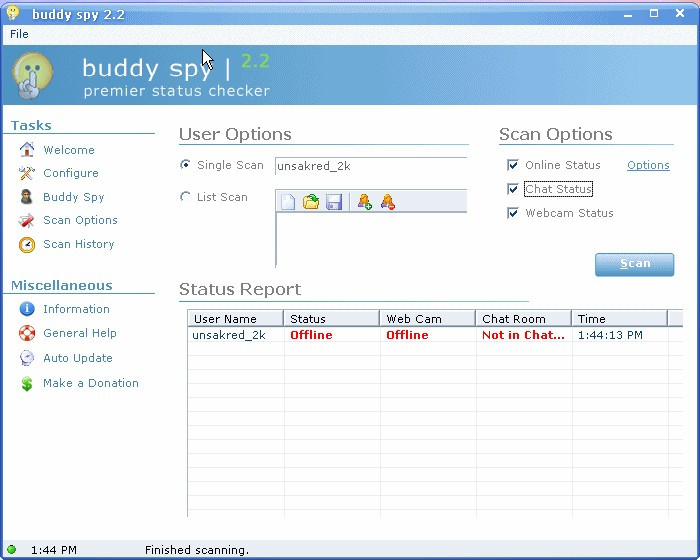Sort by the Chat Room column header
Screen dimensions: 700x560
tap(524, 319)
